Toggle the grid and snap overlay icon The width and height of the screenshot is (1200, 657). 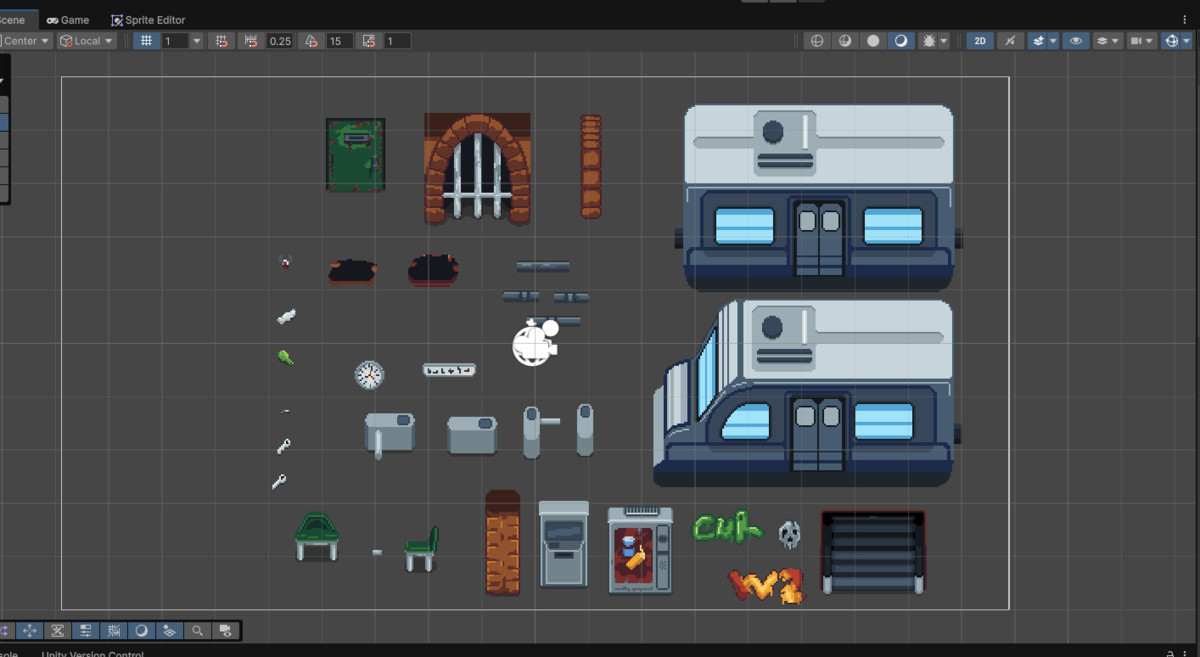[x=114, y=631]
